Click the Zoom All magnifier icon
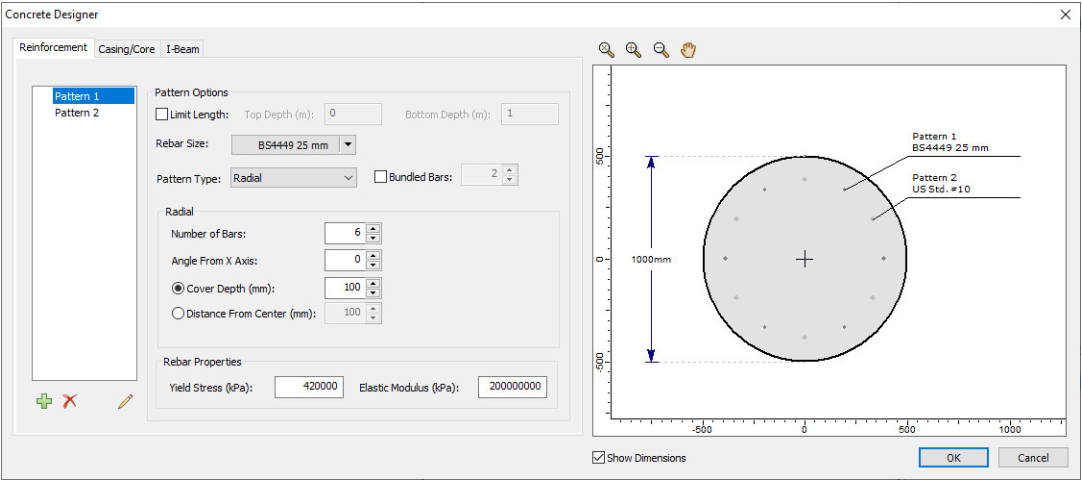Viewport: 1082px width, 481px height. point(606,49)
